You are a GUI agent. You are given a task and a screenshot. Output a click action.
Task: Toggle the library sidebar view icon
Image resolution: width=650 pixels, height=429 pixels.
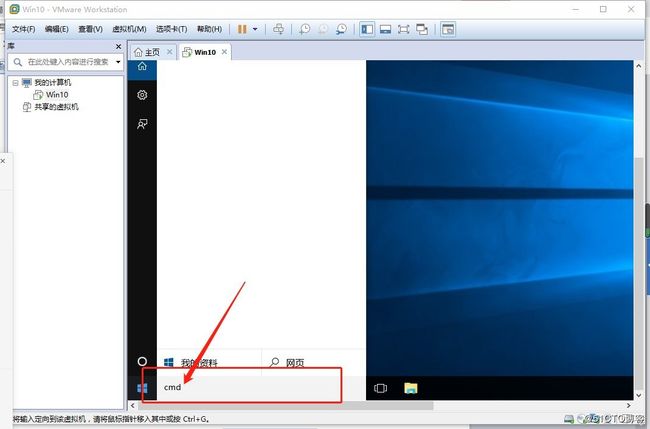click(367, 29)
